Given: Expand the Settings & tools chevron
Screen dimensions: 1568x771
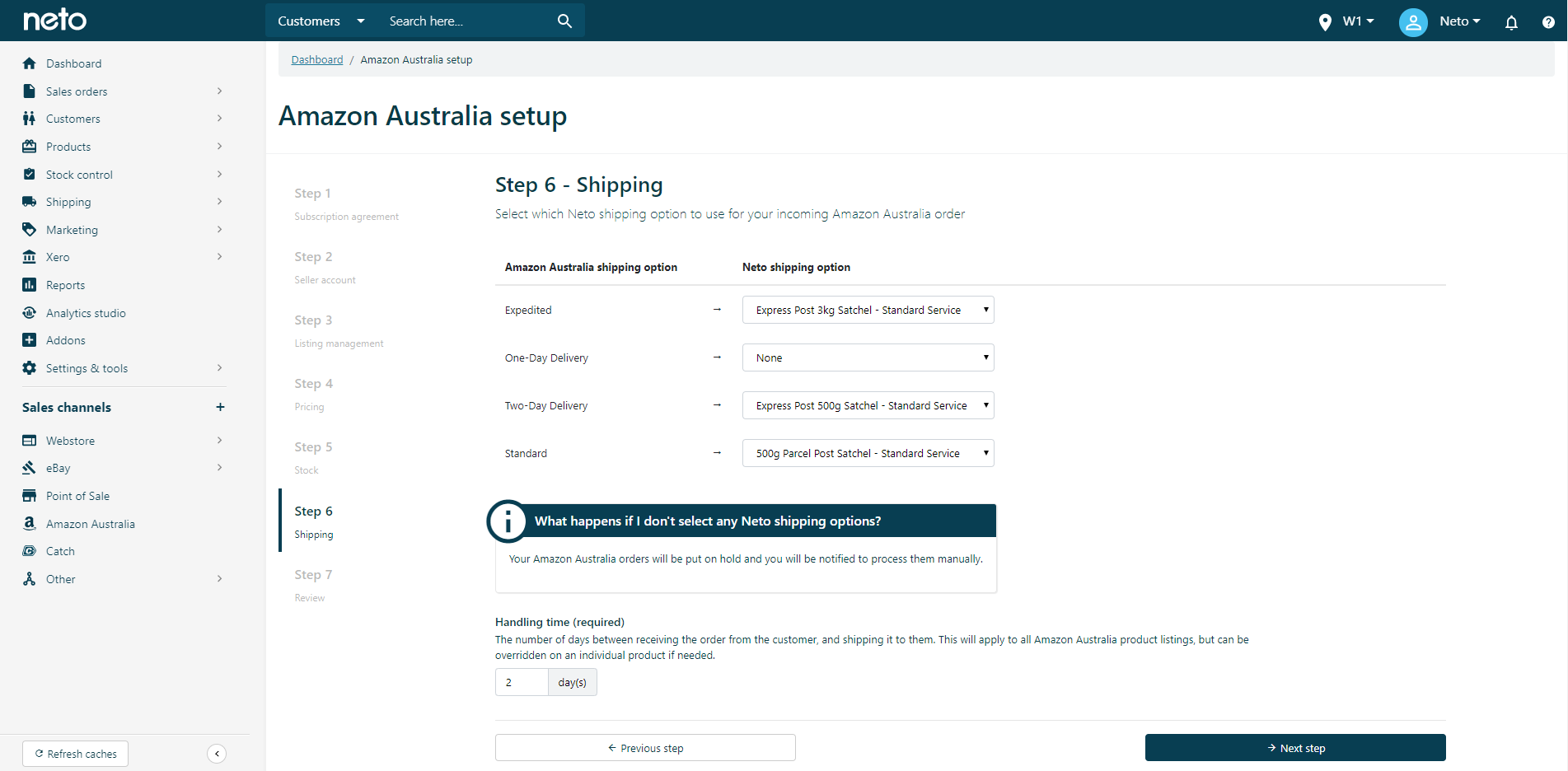Looking at the screenshot, I should pos(219,368).
